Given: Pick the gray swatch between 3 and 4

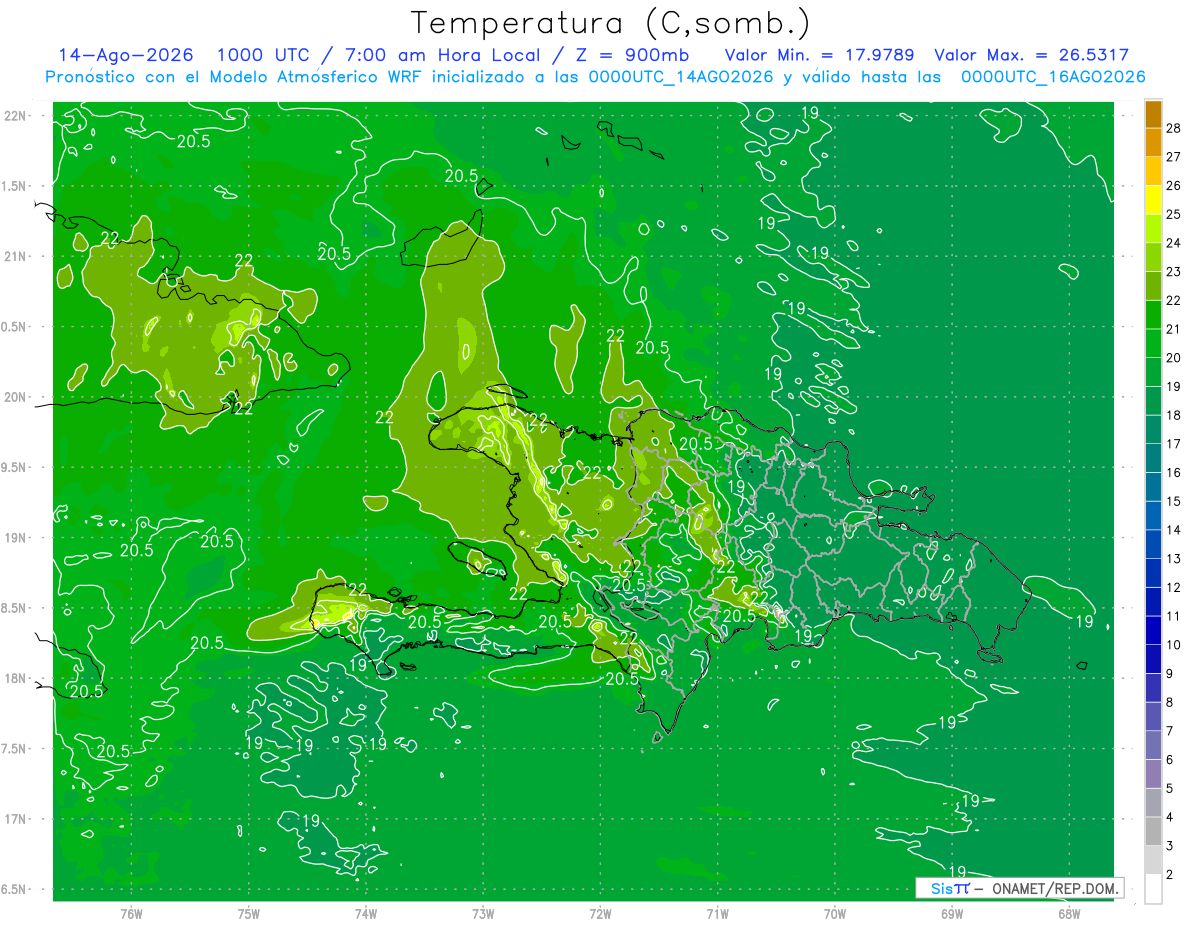Looking at the screenshot, I should click(x=1153, y=832).
